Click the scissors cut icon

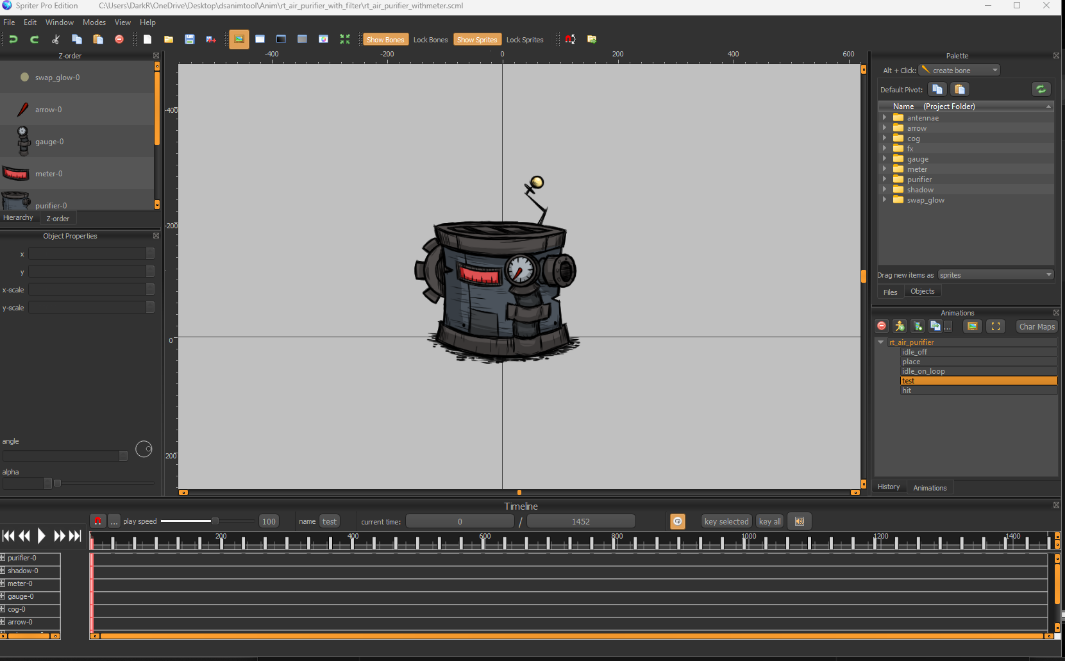(x=56, y=39)
